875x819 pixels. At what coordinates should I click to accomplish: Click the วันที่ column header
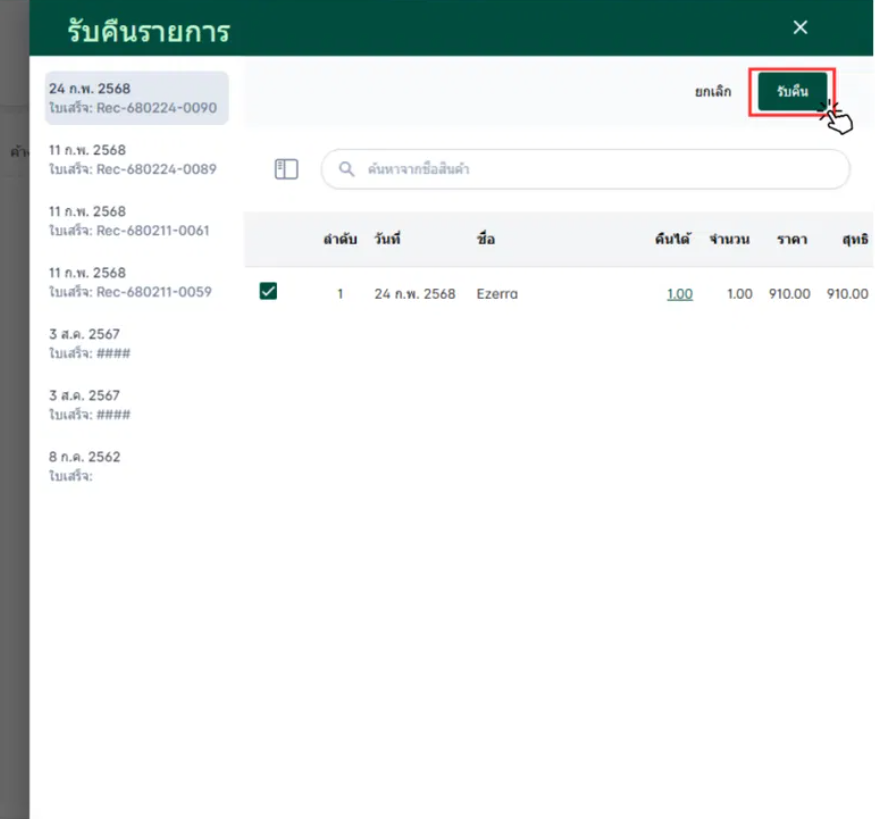click(x=387, y=239)
